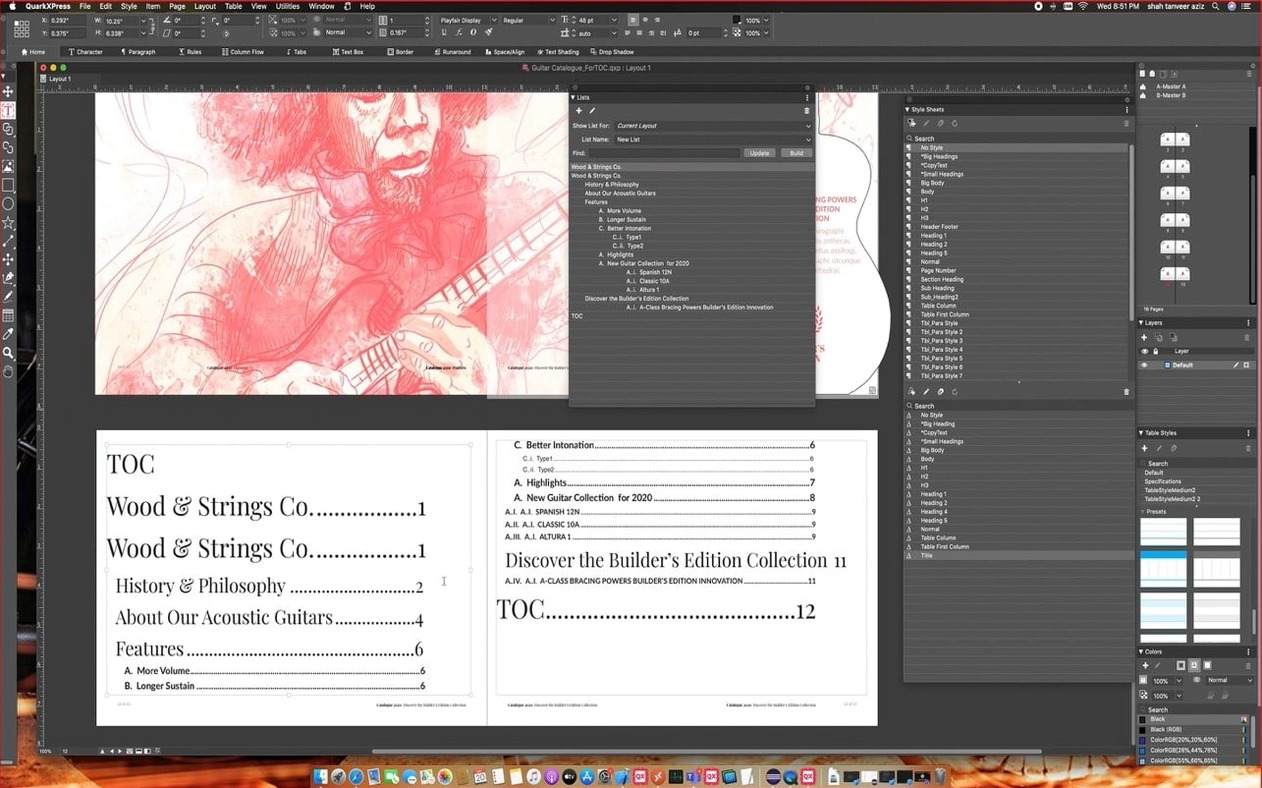Select Heading 1 paragraph style sheet

click(933, 236)
